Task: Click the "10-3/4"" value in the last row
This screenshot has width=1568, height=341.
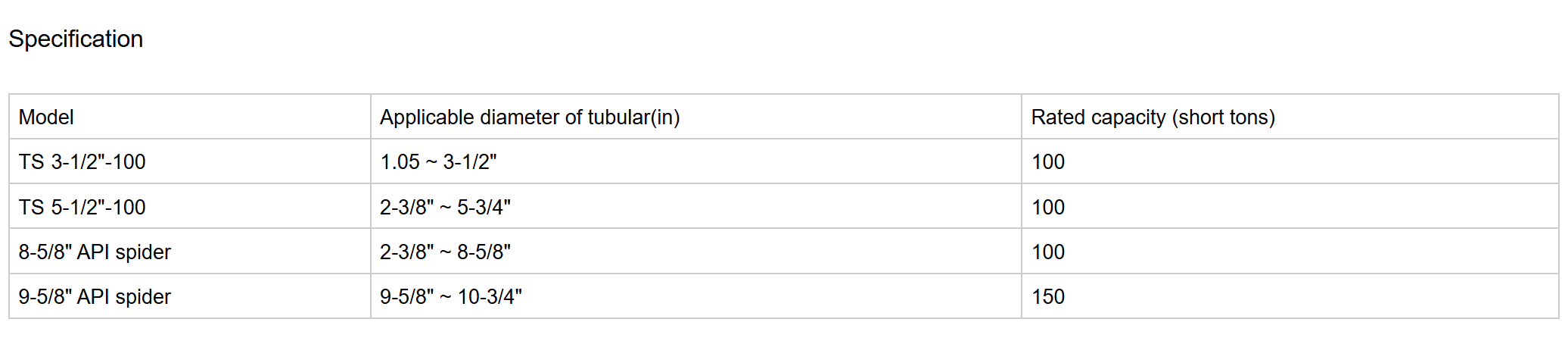Action: [x=490, y=297]
